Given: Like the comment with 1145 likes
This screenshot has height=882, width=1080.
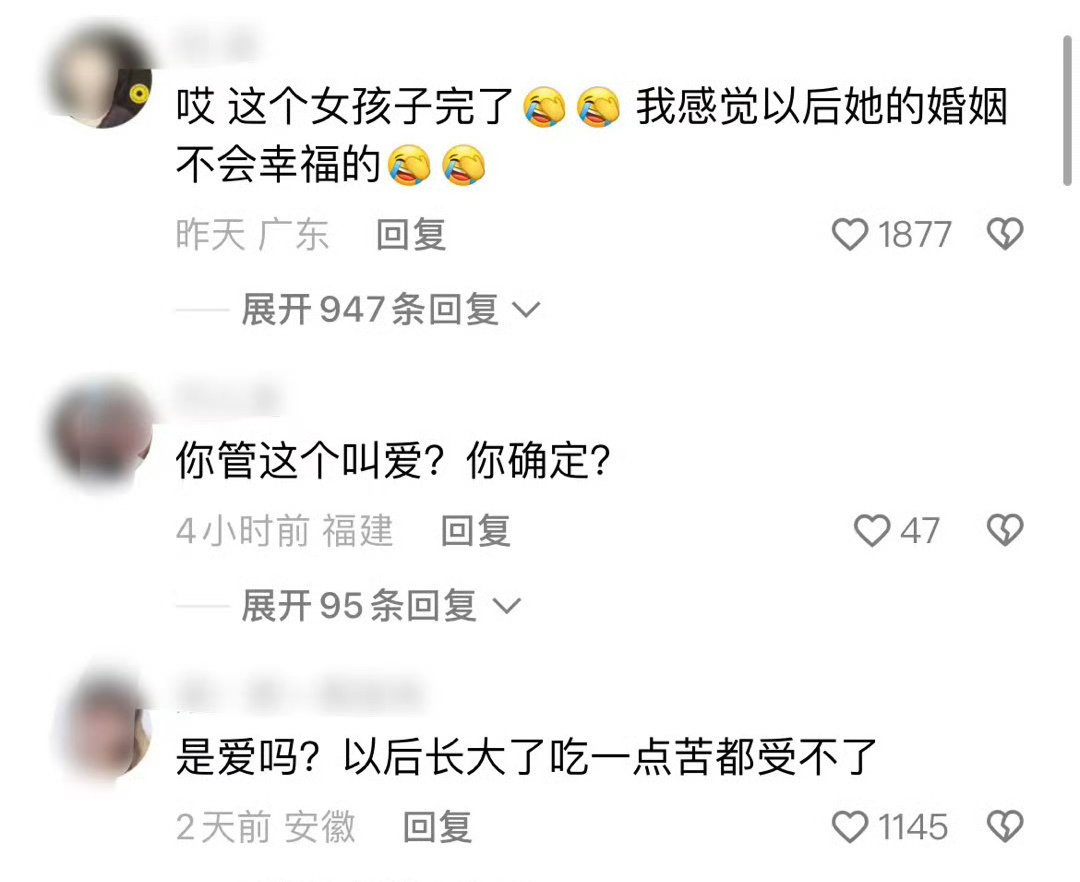Looking at the screenshot, I should click(x=850, y=826).
